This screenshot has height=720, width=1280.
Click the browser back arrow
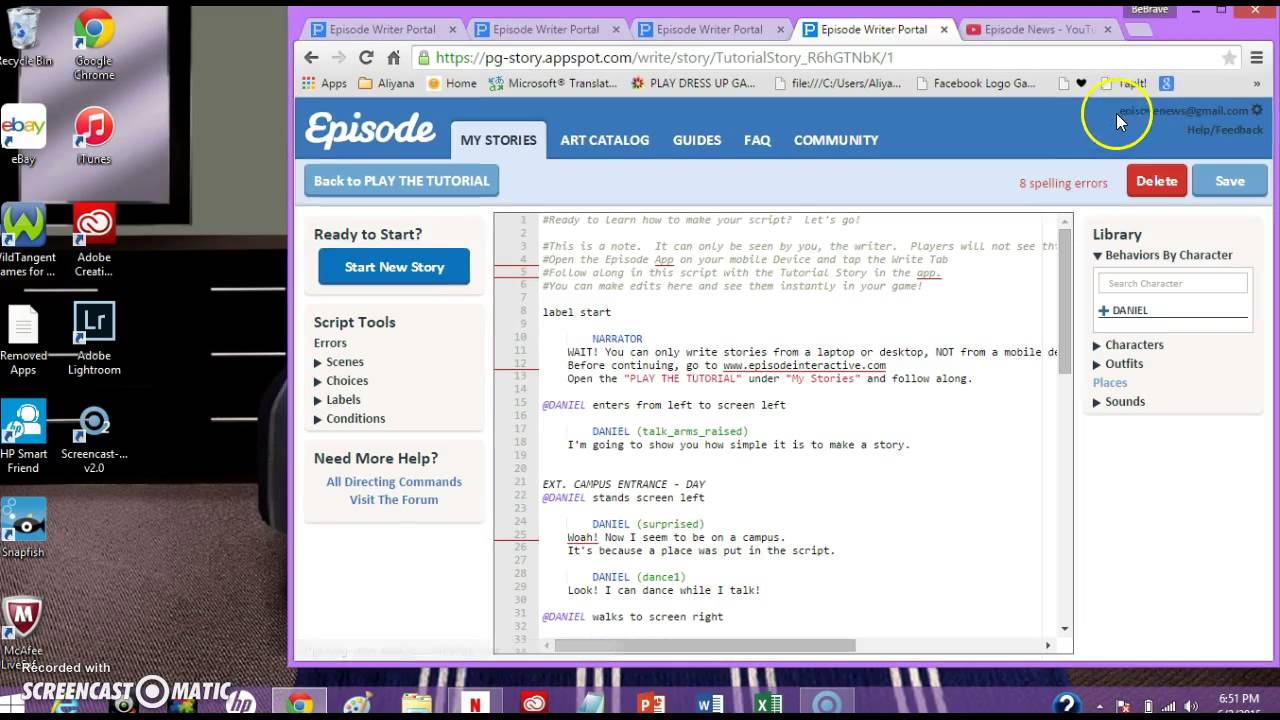click(x=311, y=58)
